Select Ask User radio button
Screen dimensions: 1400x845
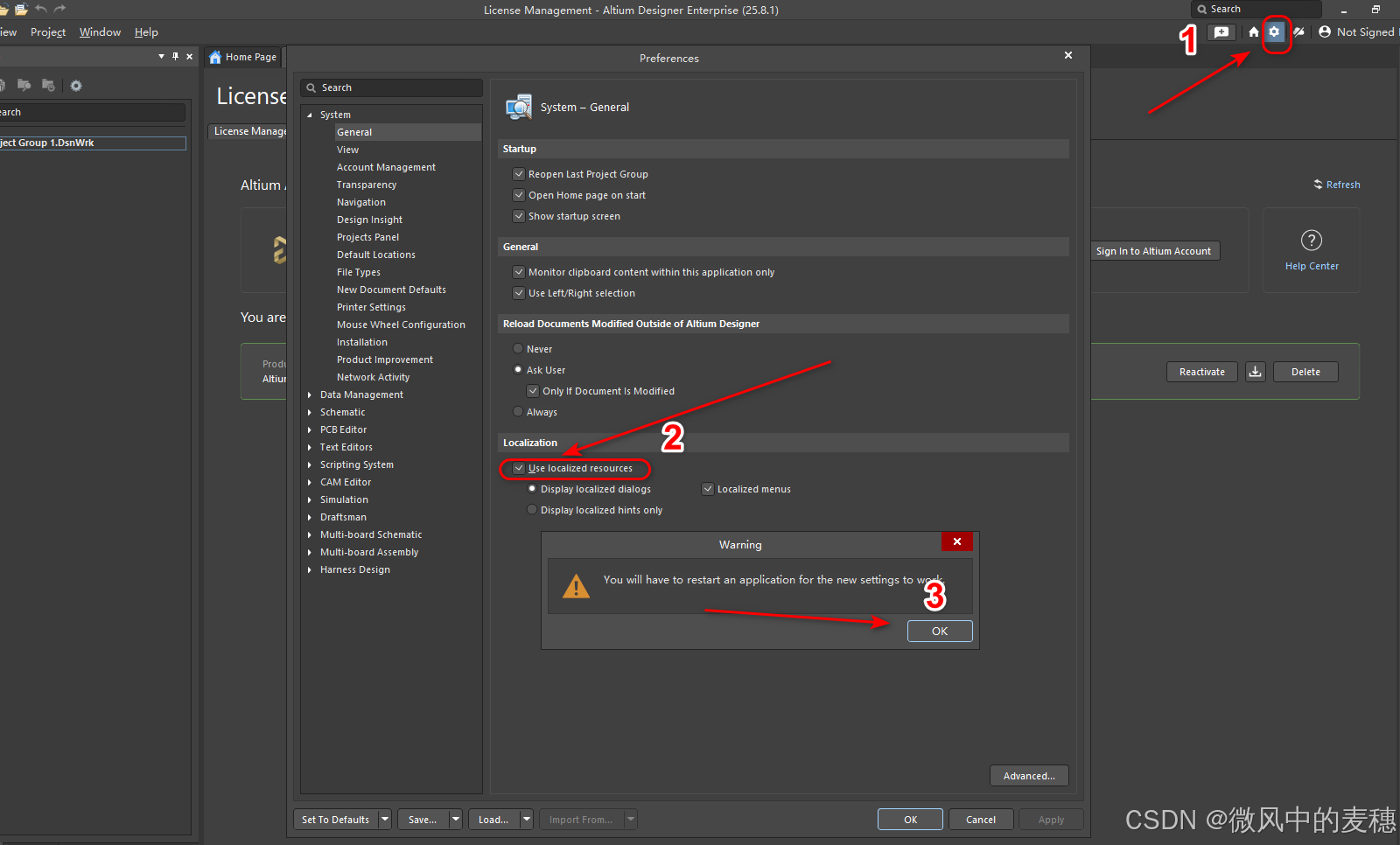click(518, 369)
